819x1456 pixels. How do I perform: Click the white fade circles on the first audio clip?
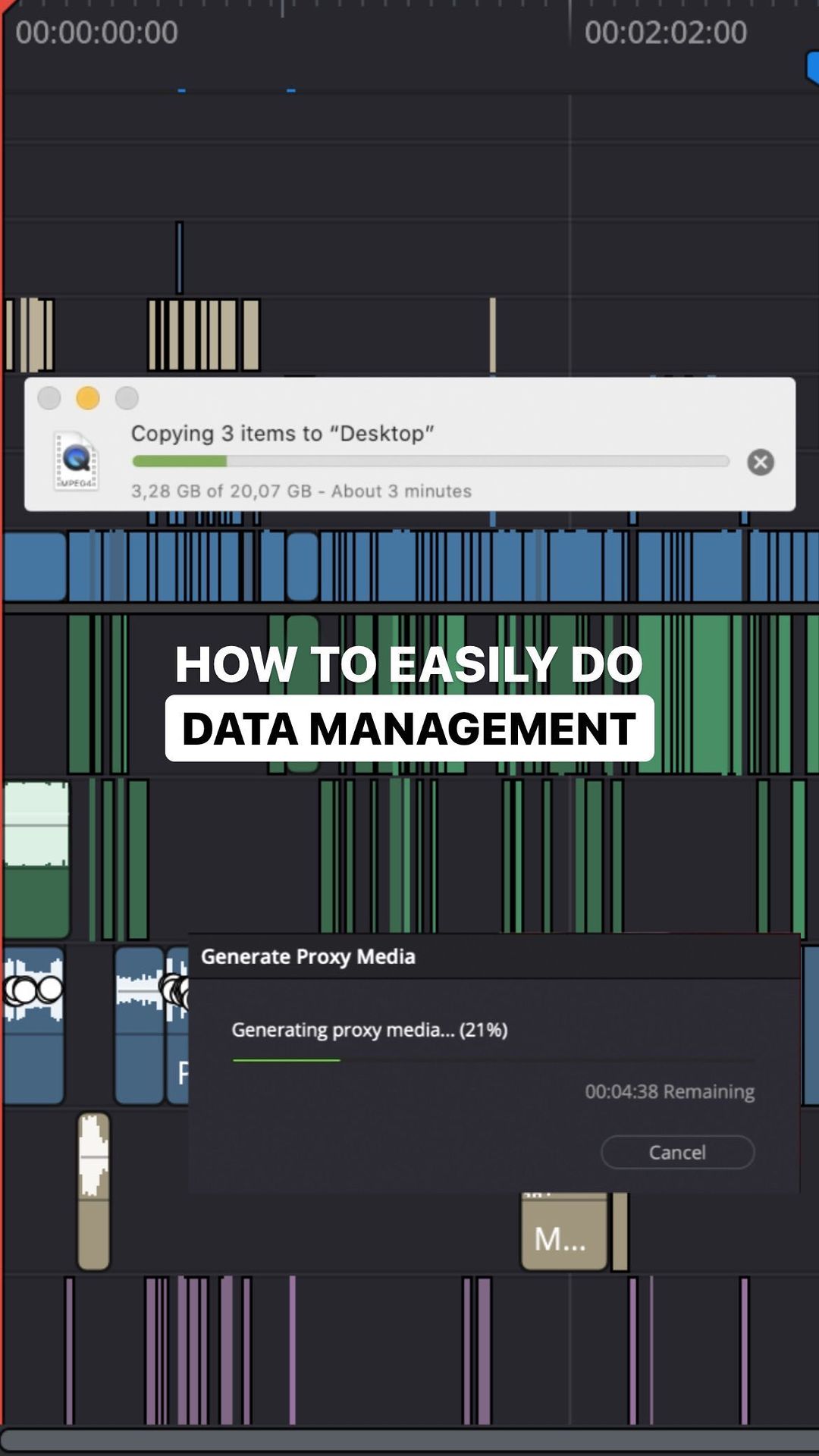point(33,990)
